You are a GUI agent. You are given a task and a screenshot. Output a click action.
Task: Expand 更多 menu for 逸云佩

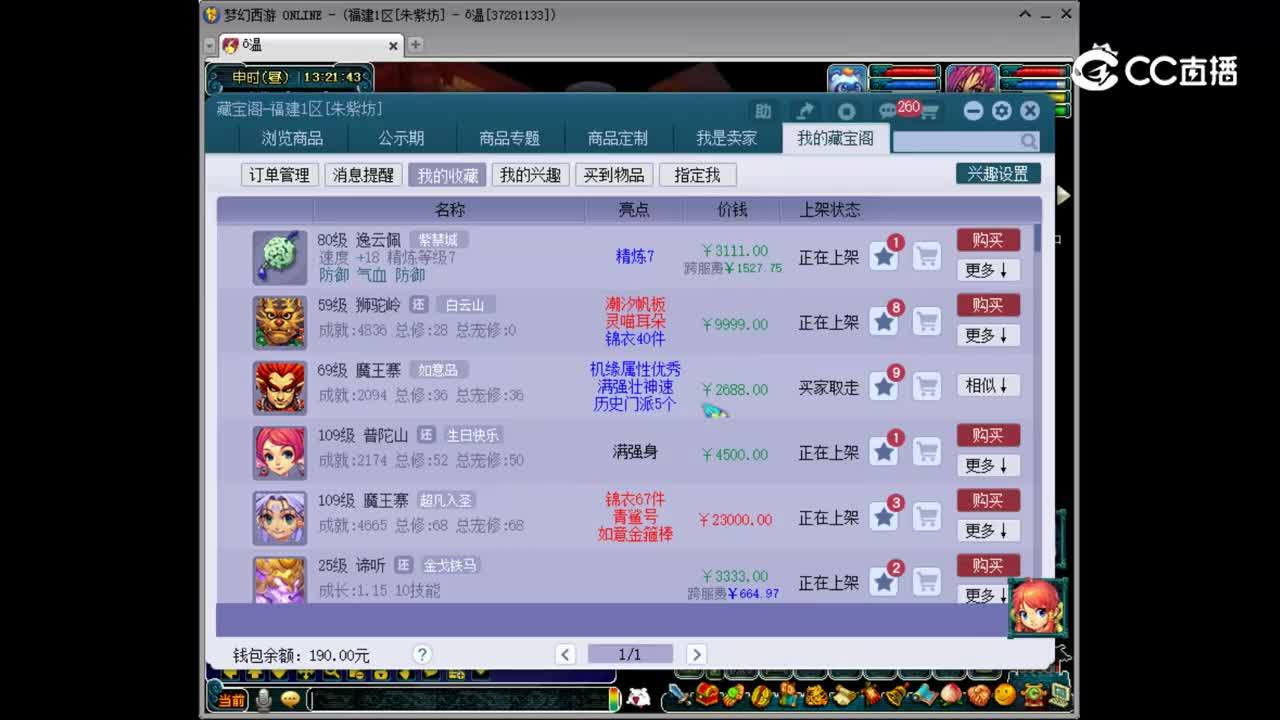tap(988, 270)
